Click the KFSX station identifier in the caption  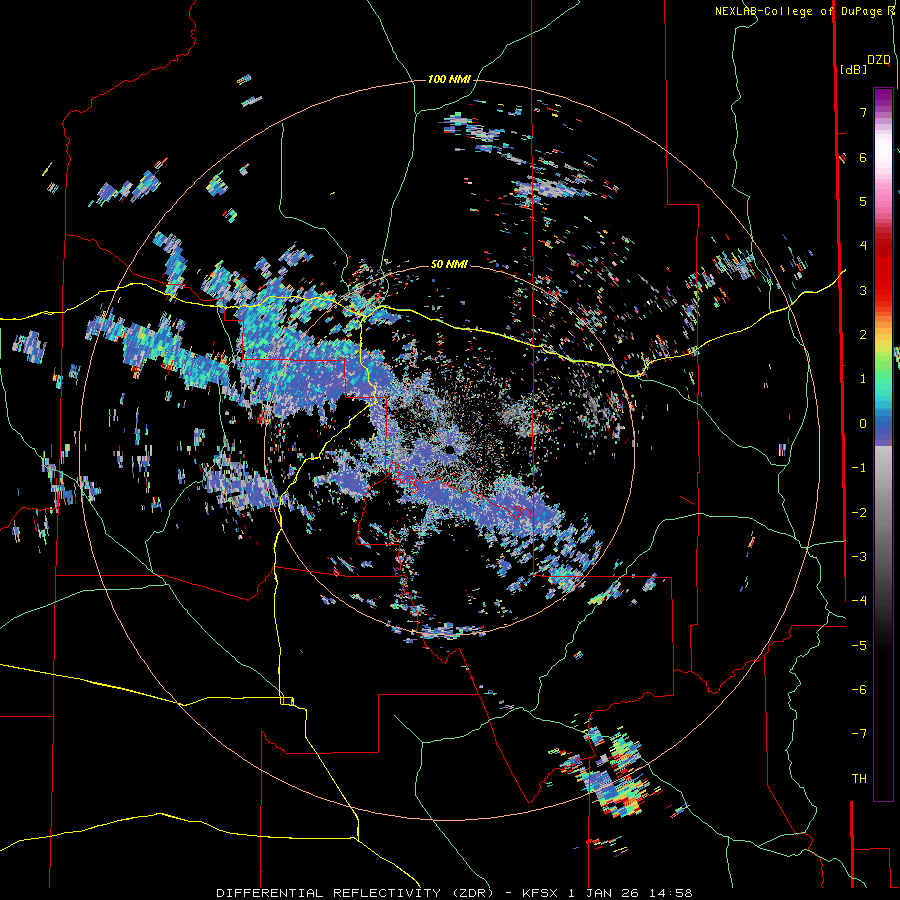coord(541,893)
